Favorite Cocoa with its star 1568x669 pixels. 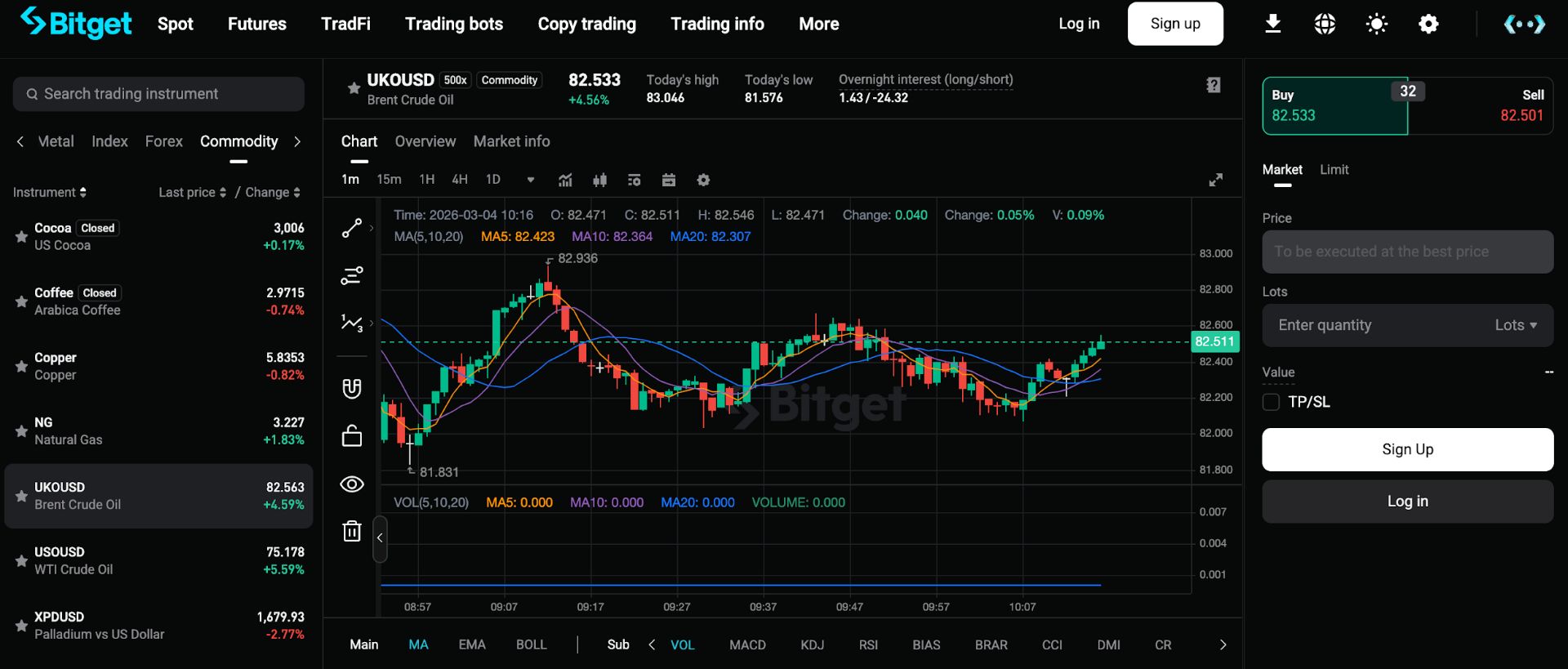click(21, 237)
